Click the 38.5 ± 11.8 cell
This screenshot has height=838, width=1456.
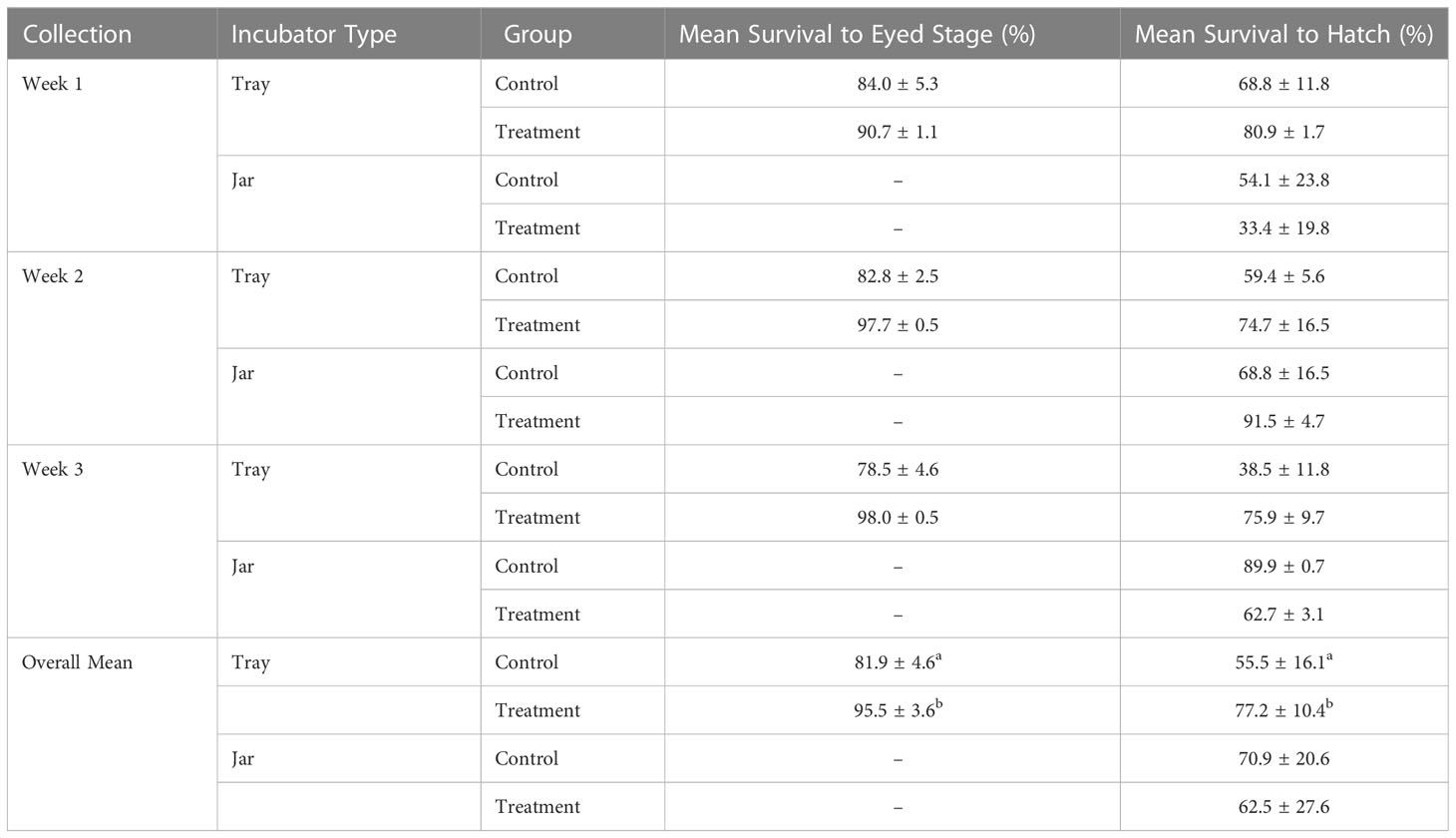[x=1284, y=469]
